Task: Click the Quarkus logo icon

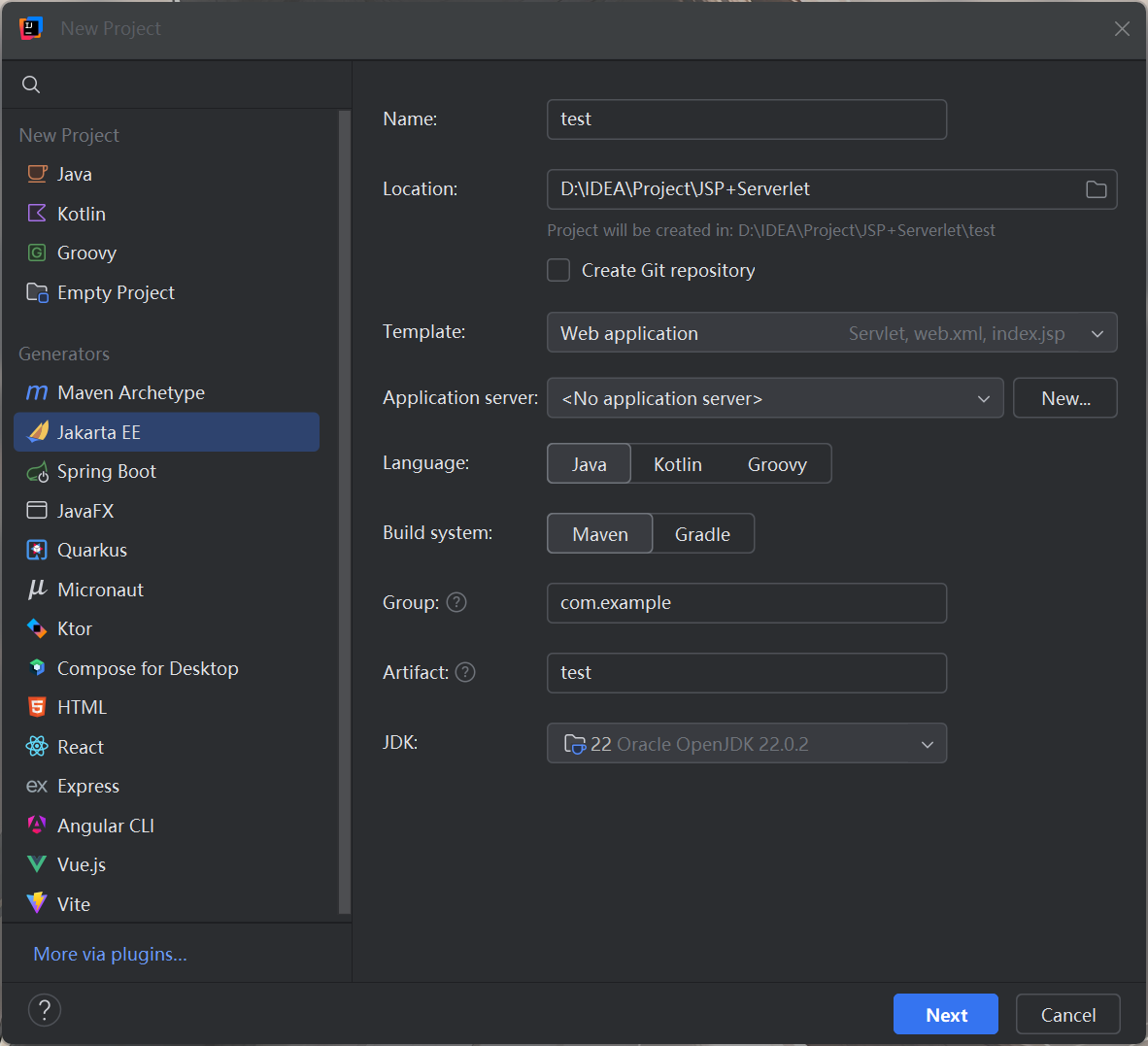Action: click(37, 550)
